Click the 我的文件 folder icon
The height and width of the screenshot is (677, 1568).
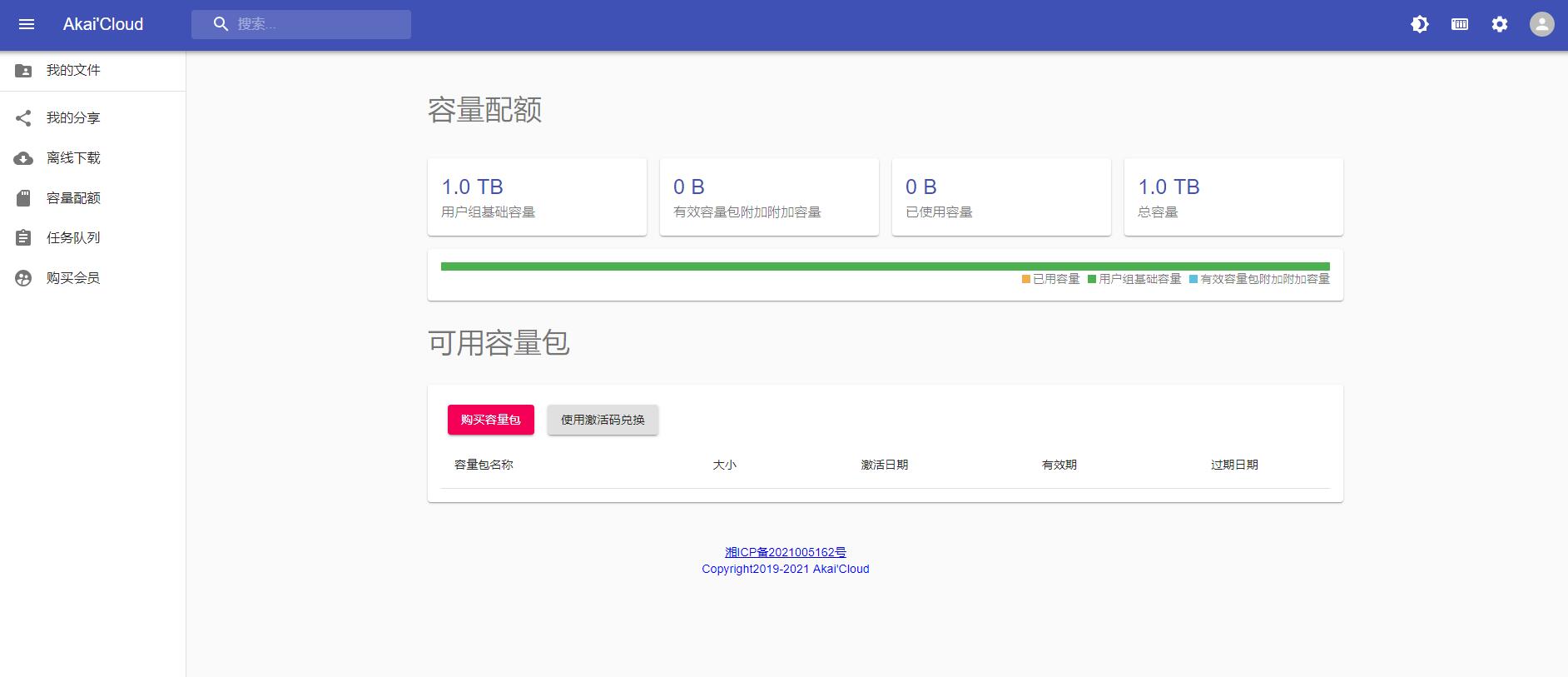pyautogui.click(x=23, y=71)
